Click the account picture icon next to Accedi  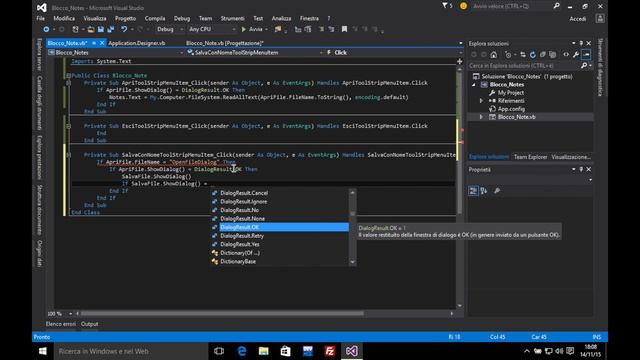pos(600,19)
